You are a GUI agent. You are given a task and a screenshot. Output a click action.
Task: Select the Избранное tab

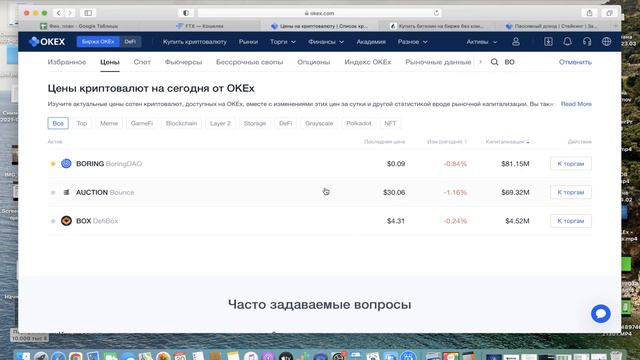67,62
